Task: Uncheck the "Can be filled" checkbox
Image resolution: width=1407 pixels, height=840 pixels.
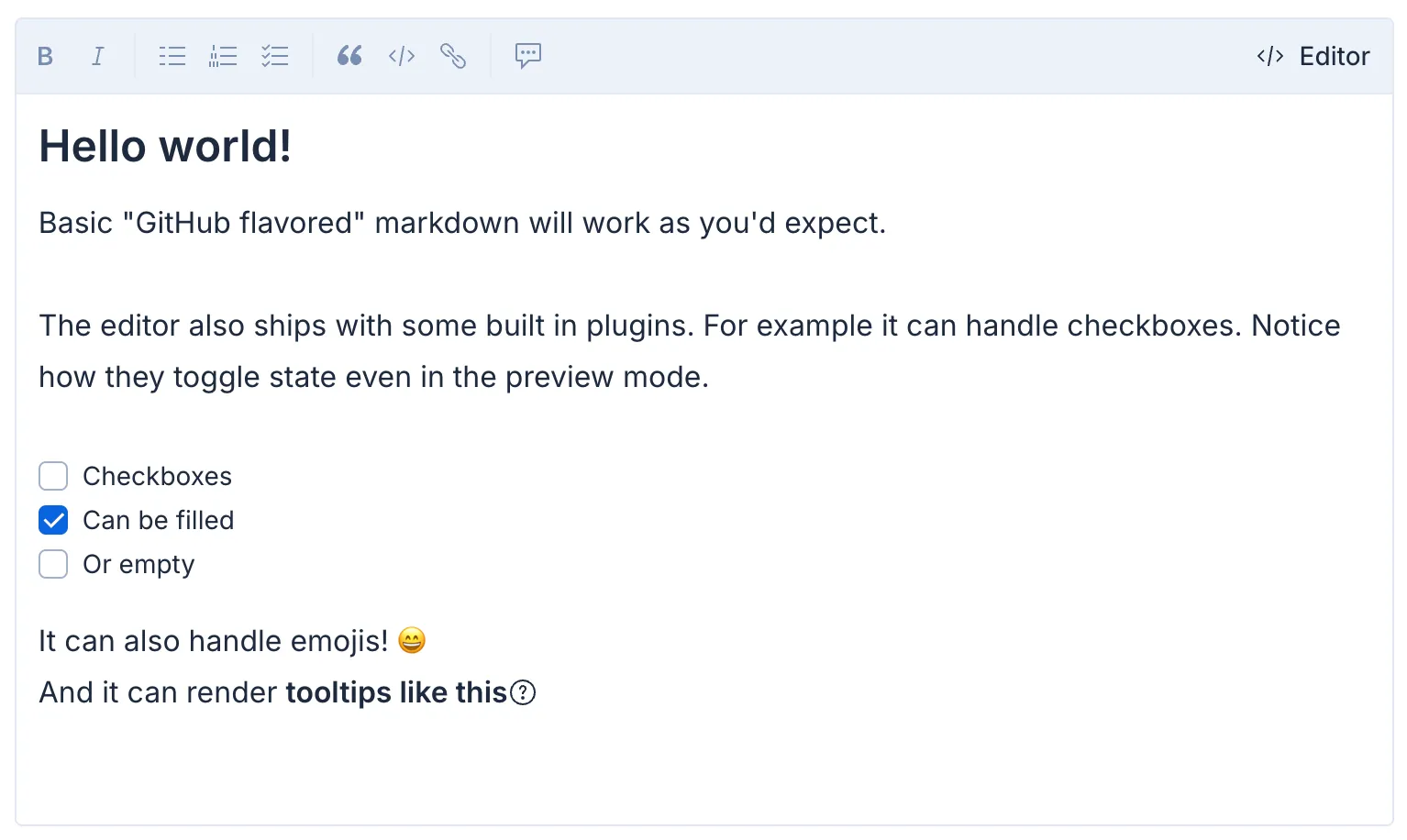Action: (53, 521)
